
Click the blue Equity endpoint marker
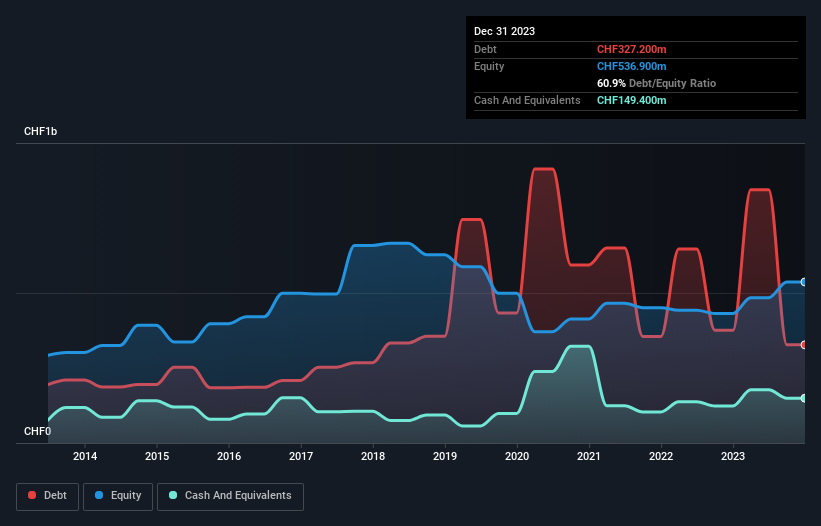click(x=804, y=282)
